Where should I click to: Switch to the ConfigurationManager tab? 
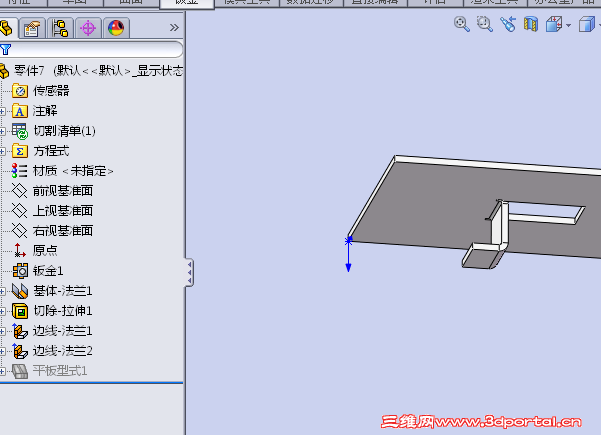click(60, 28)
